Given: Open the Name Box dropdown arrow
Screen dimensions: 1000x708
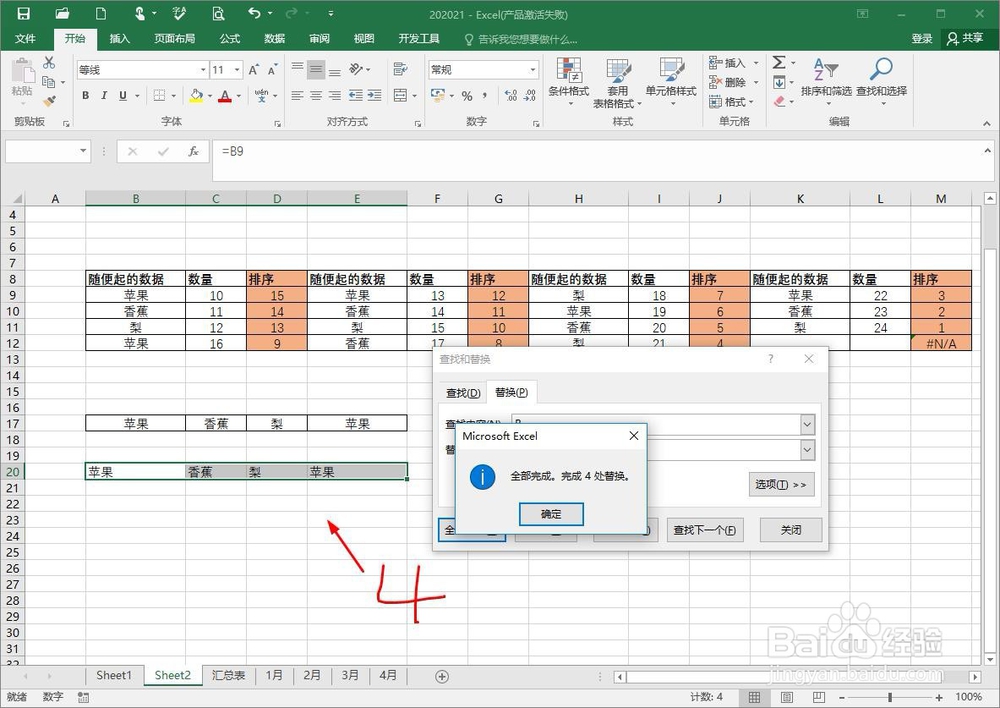Looking at the screenshot, I should pyautogui.click(x=83, y=151).
